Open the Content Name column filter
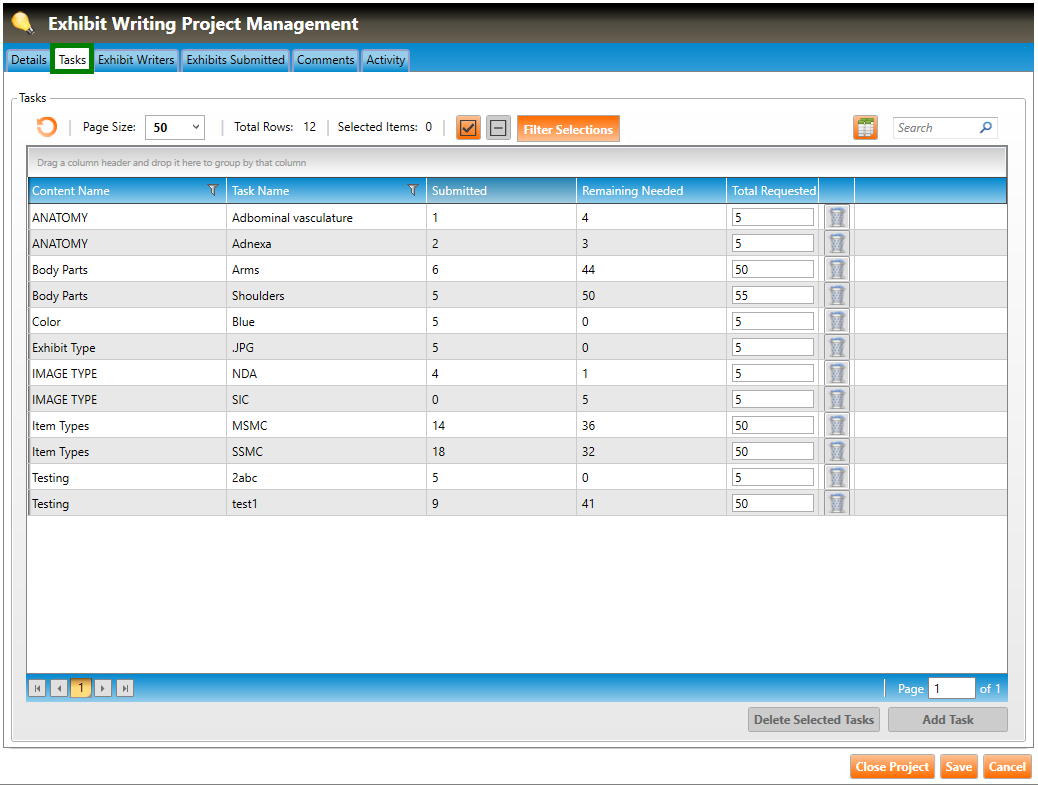The image size is (1038, 785). [x=212, y=190]
